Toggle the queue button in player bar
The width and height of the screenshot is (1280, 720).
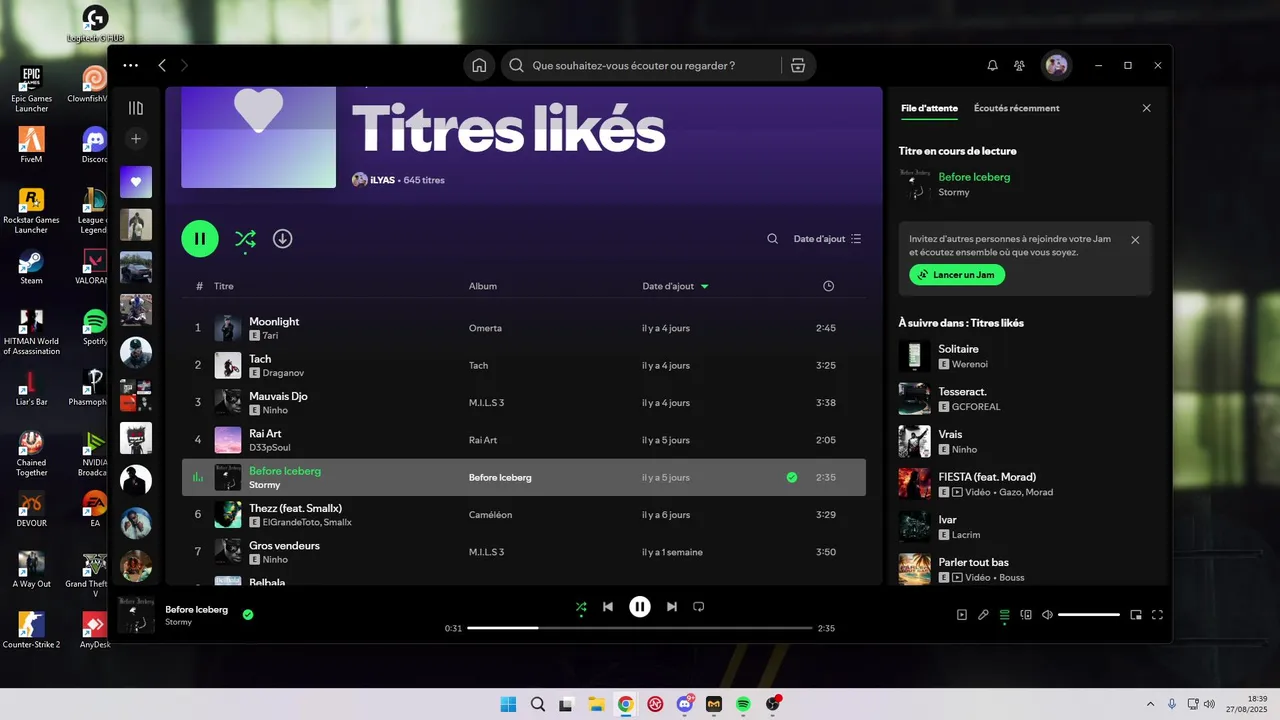point(1005,615)
